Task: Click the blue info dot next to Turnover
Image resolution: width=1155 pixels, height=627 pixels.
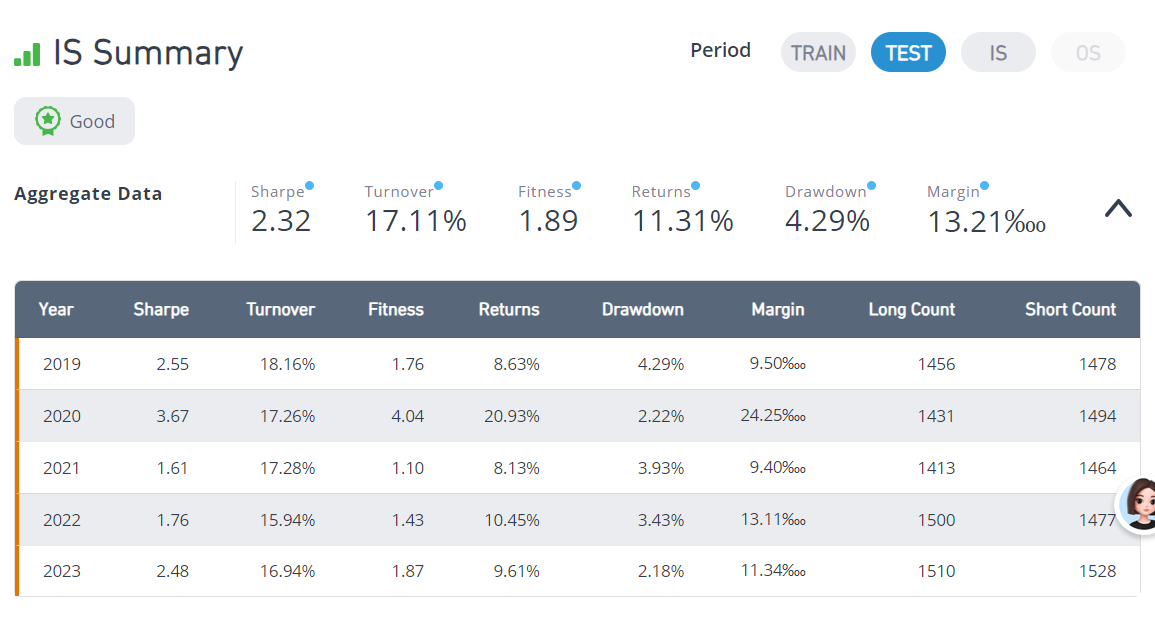Action: point(438,186)
